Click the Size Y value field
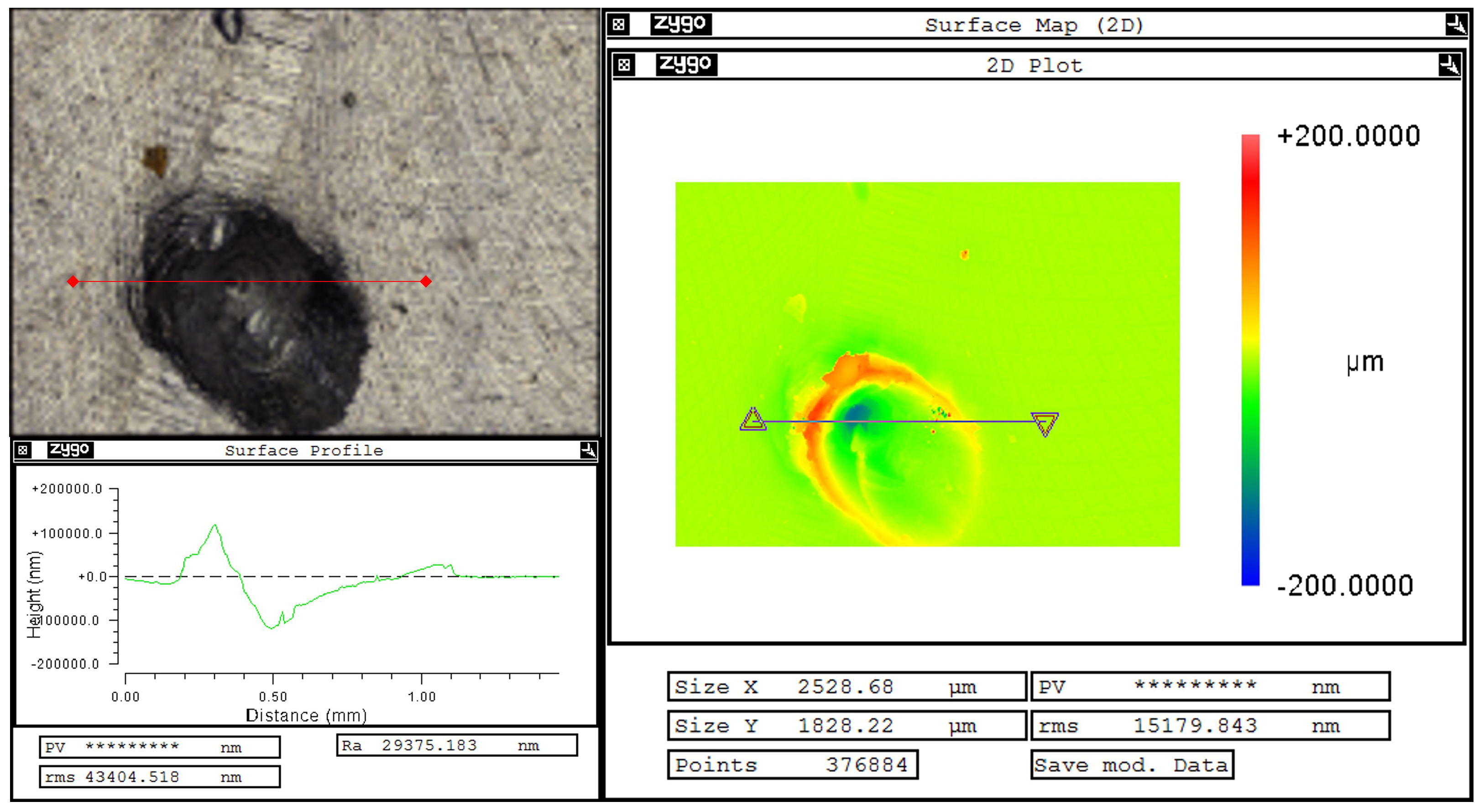This screenshot has width=1484, height=812. click(x=846, y=726)
